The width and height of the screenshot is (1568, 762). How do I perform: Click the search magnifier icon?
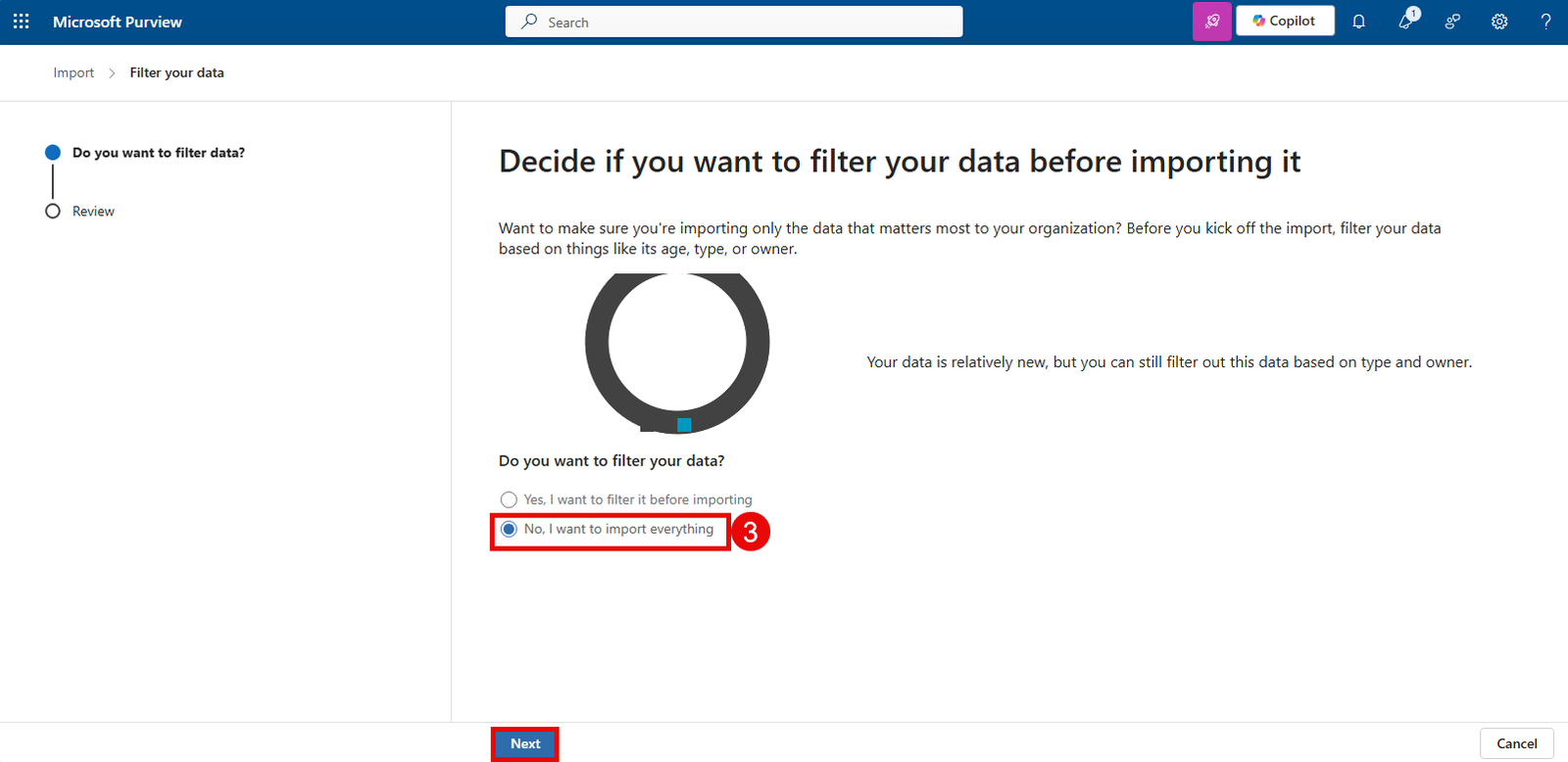click(529, 22)
